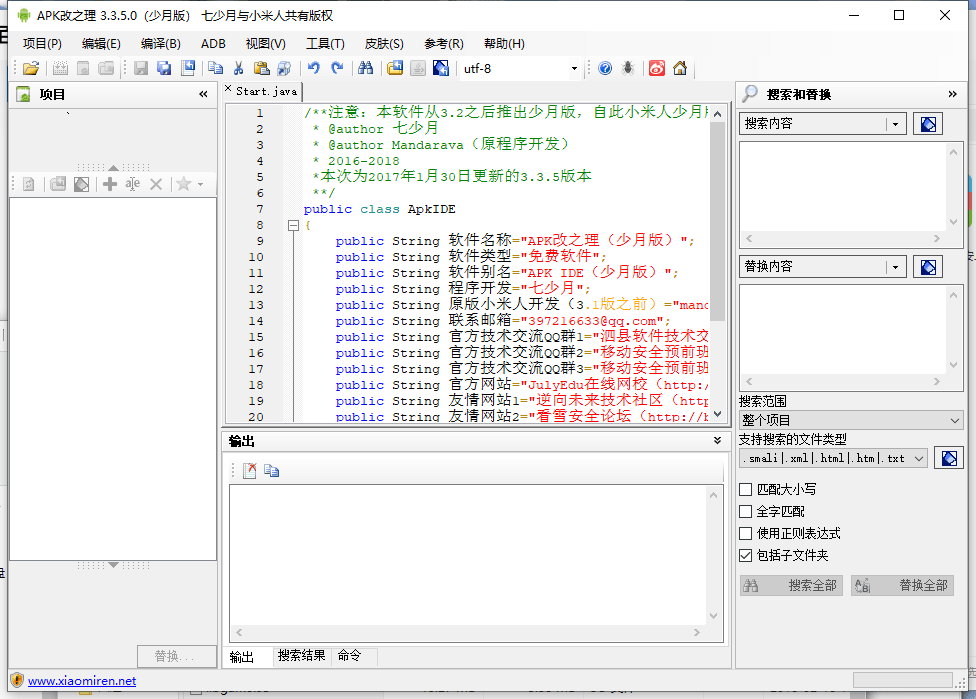Switch to the 搜索结果 tab
Screen dimensions: 976x699
click(301, 655)
